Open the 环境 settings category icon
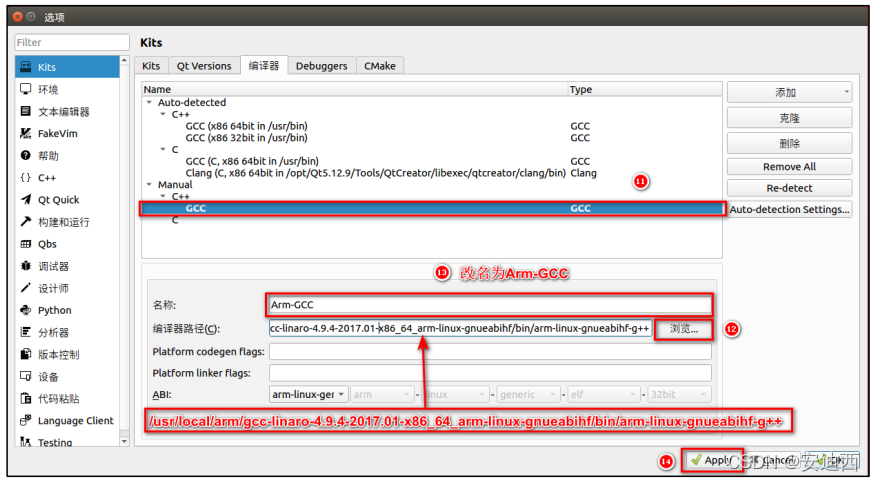 (26, 89)
